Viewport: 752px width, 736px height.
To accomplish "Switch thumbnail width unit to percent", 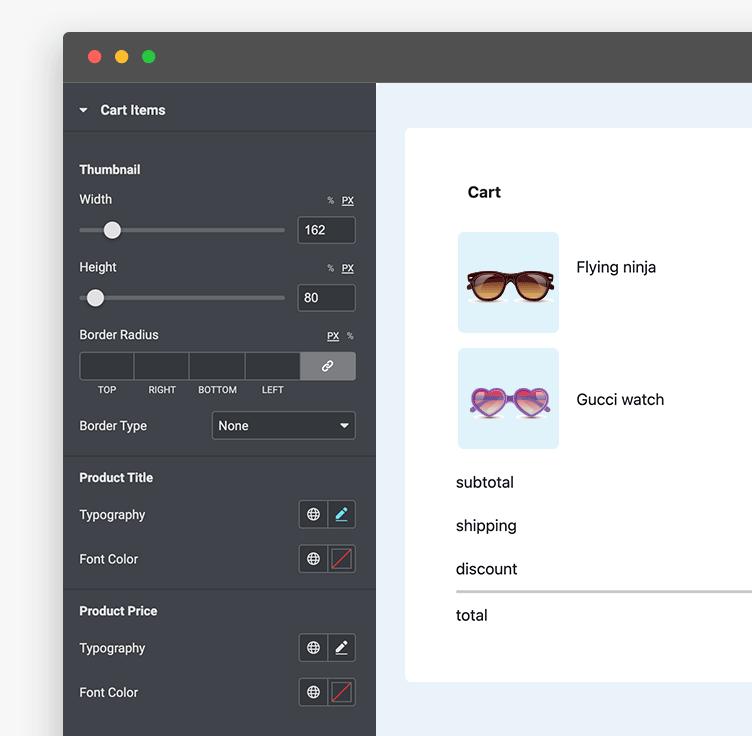I will (330, 201).
